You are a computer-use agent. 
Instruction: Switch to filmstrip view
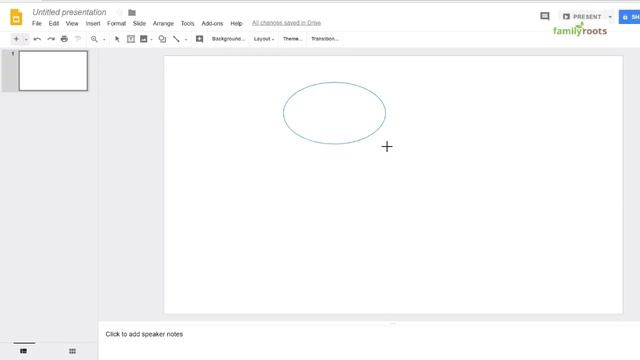tap(24, 351)
